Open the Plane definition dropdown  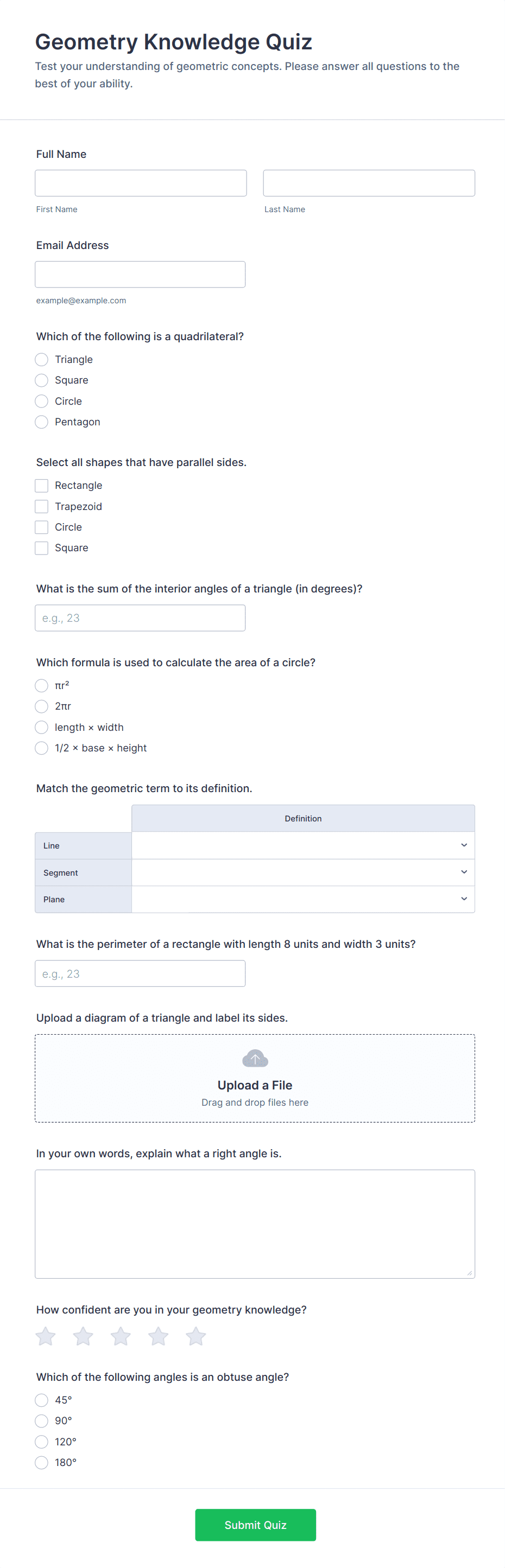[x=303, y=899]
